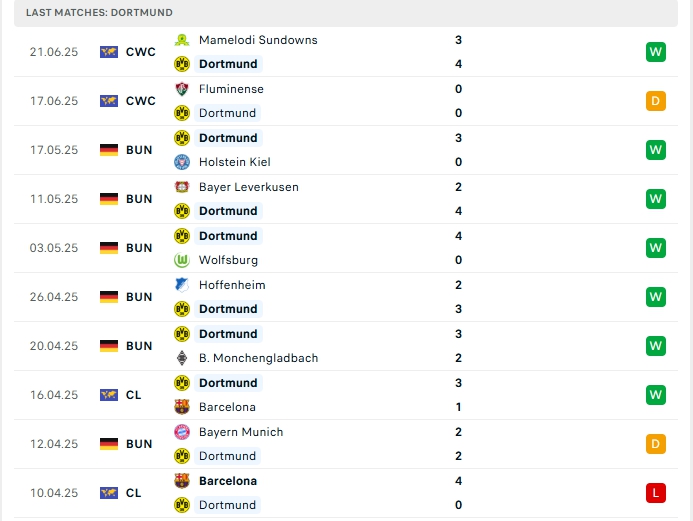Click the Barcelona crest in the 16.04.25 match

pyautogui.click(x=182, y=407)
